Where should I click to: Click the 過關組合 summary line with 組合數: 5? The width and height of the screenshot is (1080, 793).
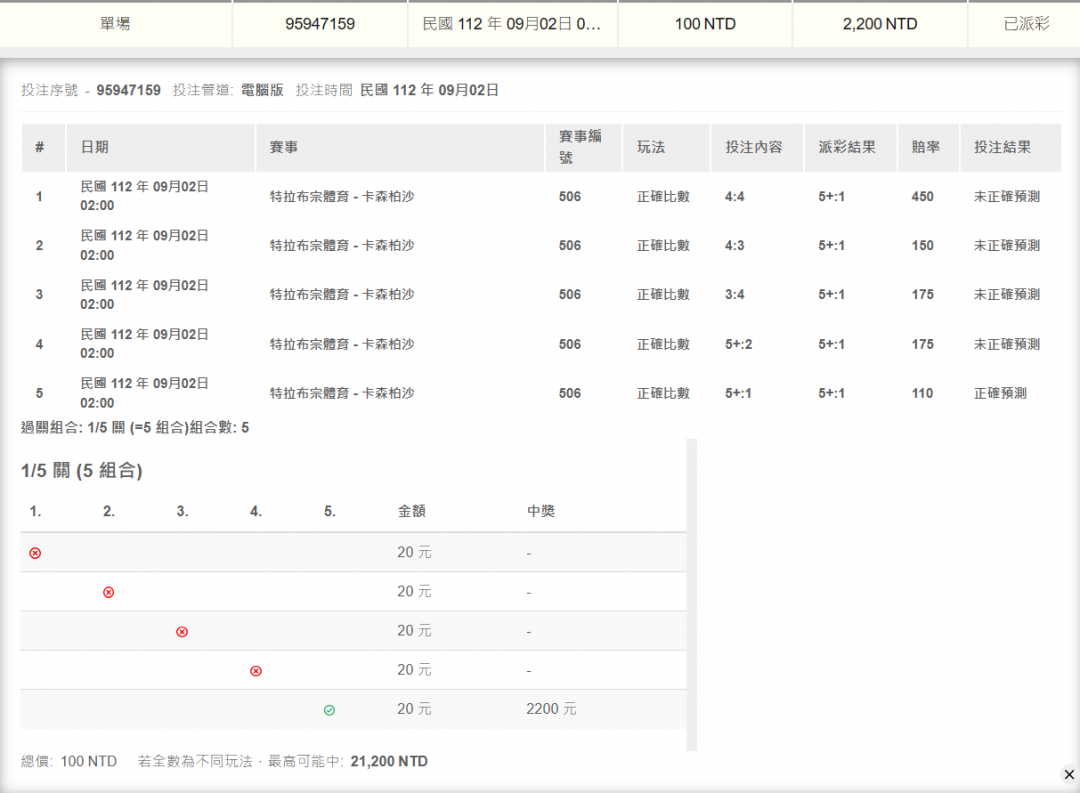(x=135, y=428)
